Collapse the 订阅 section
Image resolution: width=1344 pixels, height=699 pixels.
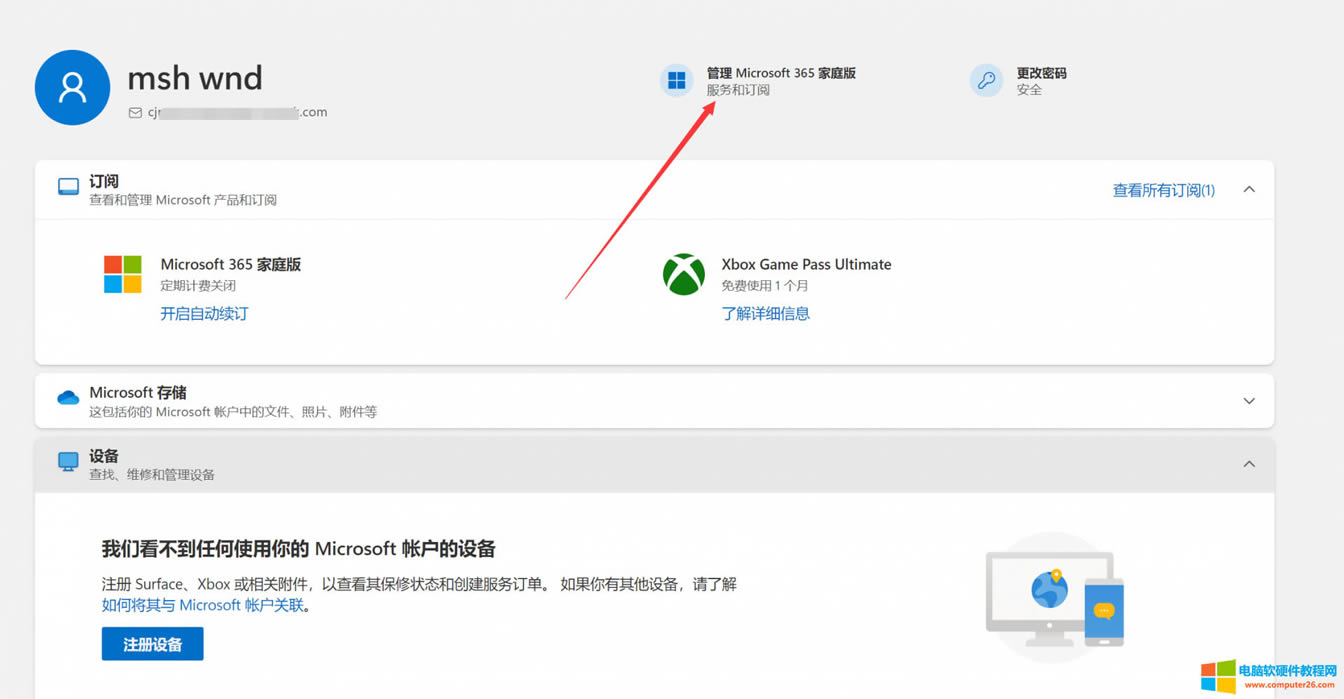pyautogui.click(x=1249, y=187)
